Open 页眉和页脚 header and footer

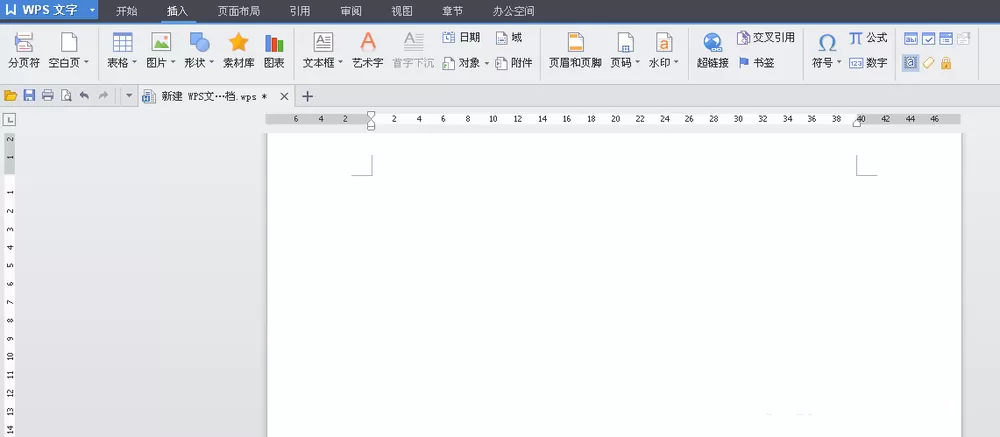(x=575, y=50)
